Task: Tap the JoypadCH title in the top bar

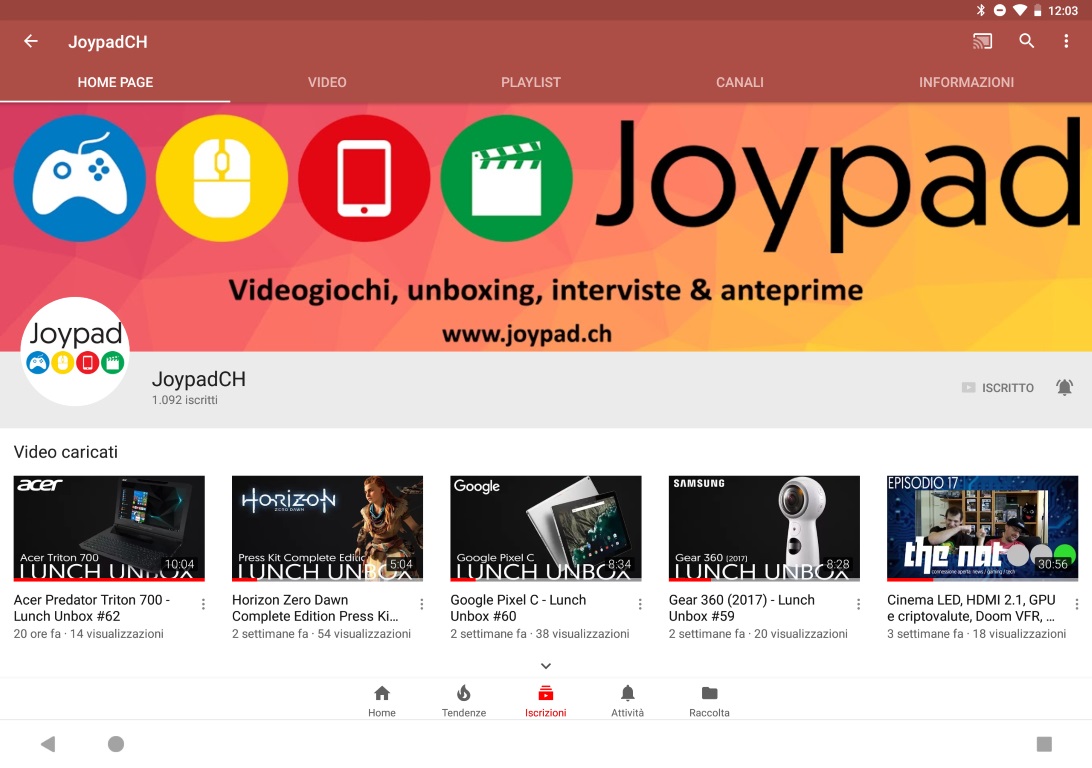Action: [x=108, y=42]
